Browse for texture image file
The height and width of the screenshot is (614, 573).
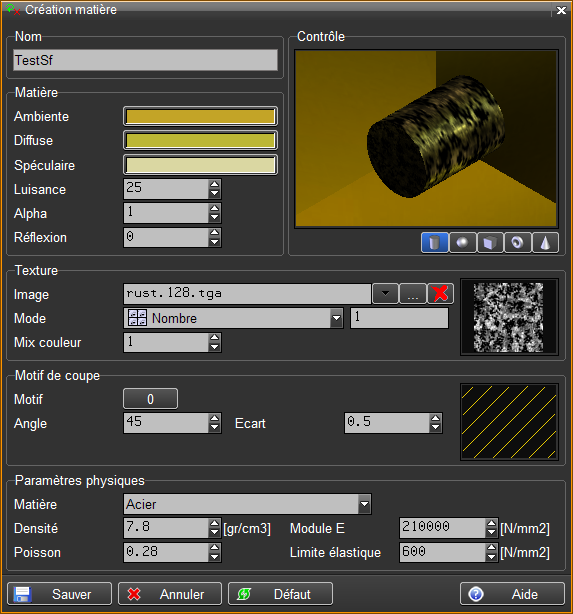(x=413, y=293)
